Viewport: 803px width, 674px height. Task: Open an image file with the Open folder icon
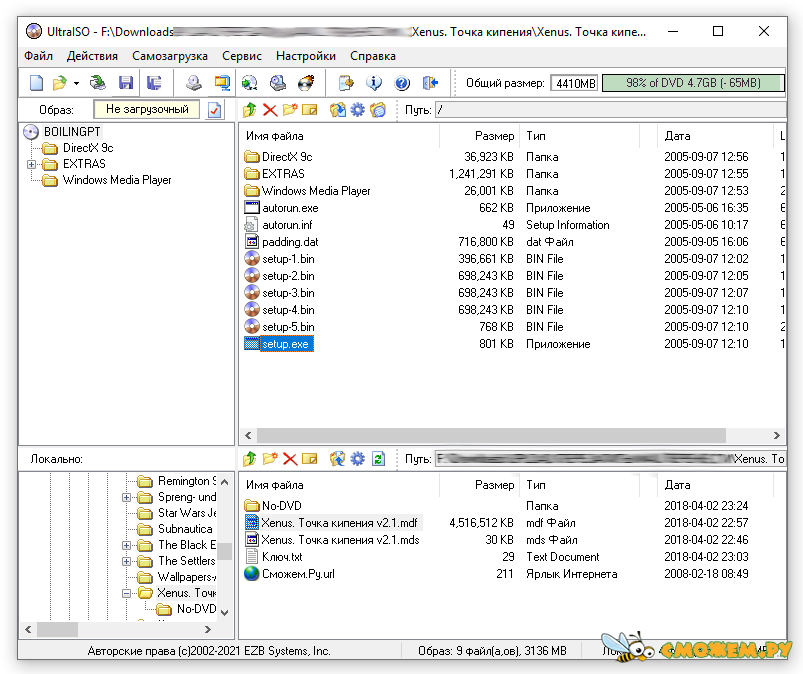60,82
